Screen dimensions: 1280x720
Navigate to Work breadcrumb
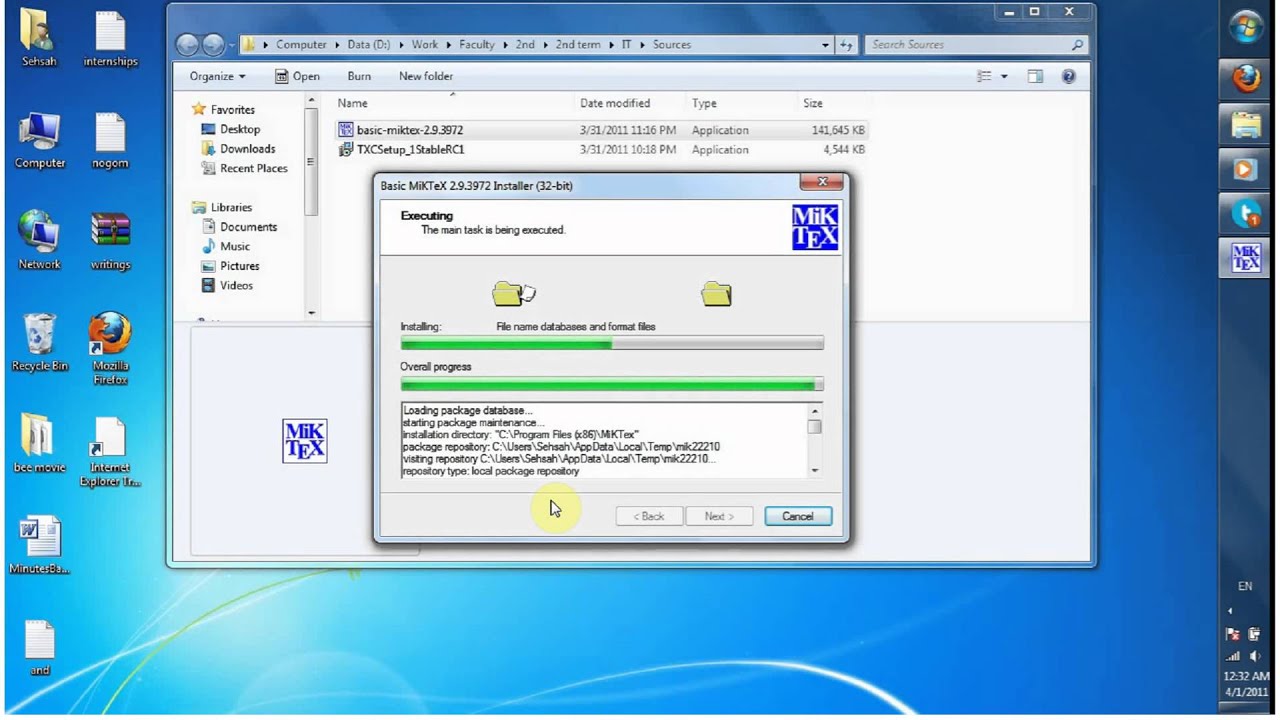[425, 45]
